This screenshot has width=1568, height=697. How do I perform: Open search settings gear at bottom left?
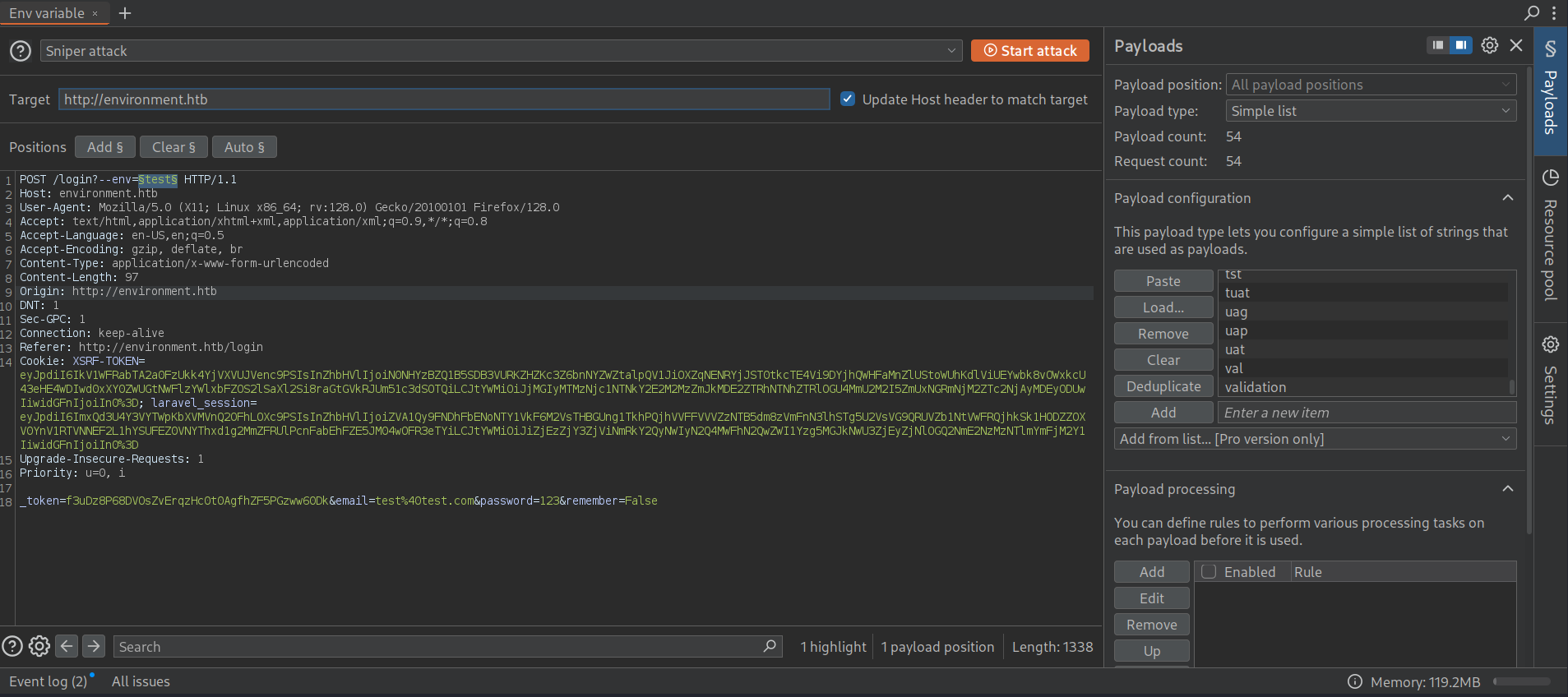[39, 647]
